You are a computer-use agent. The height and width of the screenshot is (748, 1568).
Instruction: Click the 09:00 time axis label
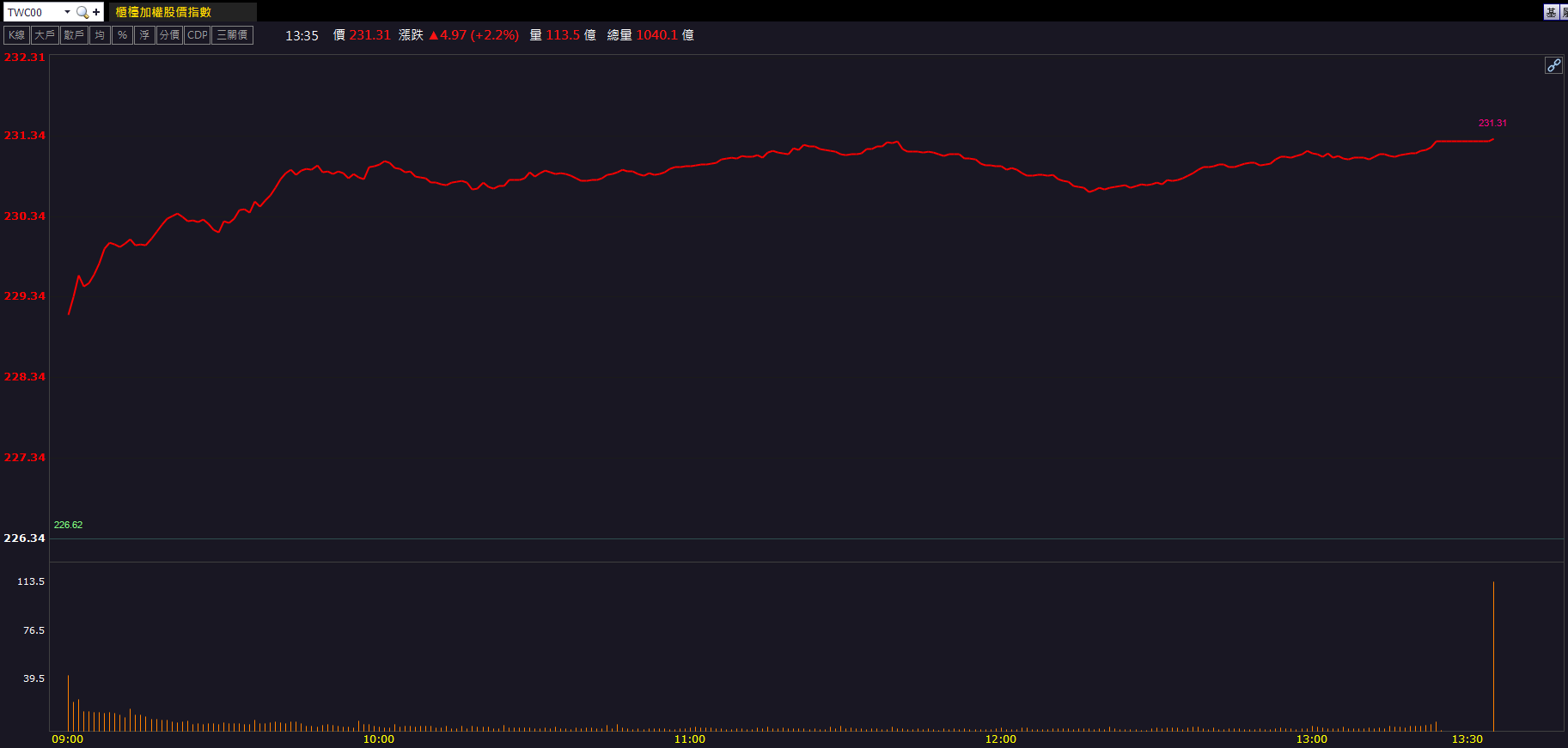point(68,739)
